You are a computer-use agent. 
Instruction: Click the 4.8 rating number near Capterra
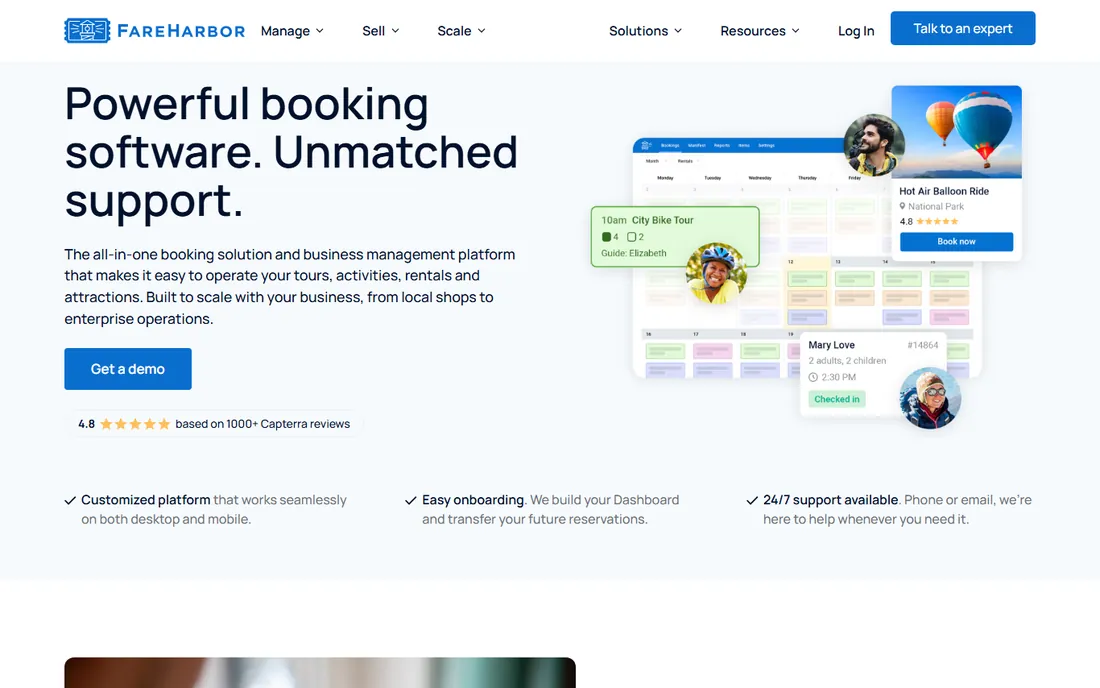[x=86, y=424]
